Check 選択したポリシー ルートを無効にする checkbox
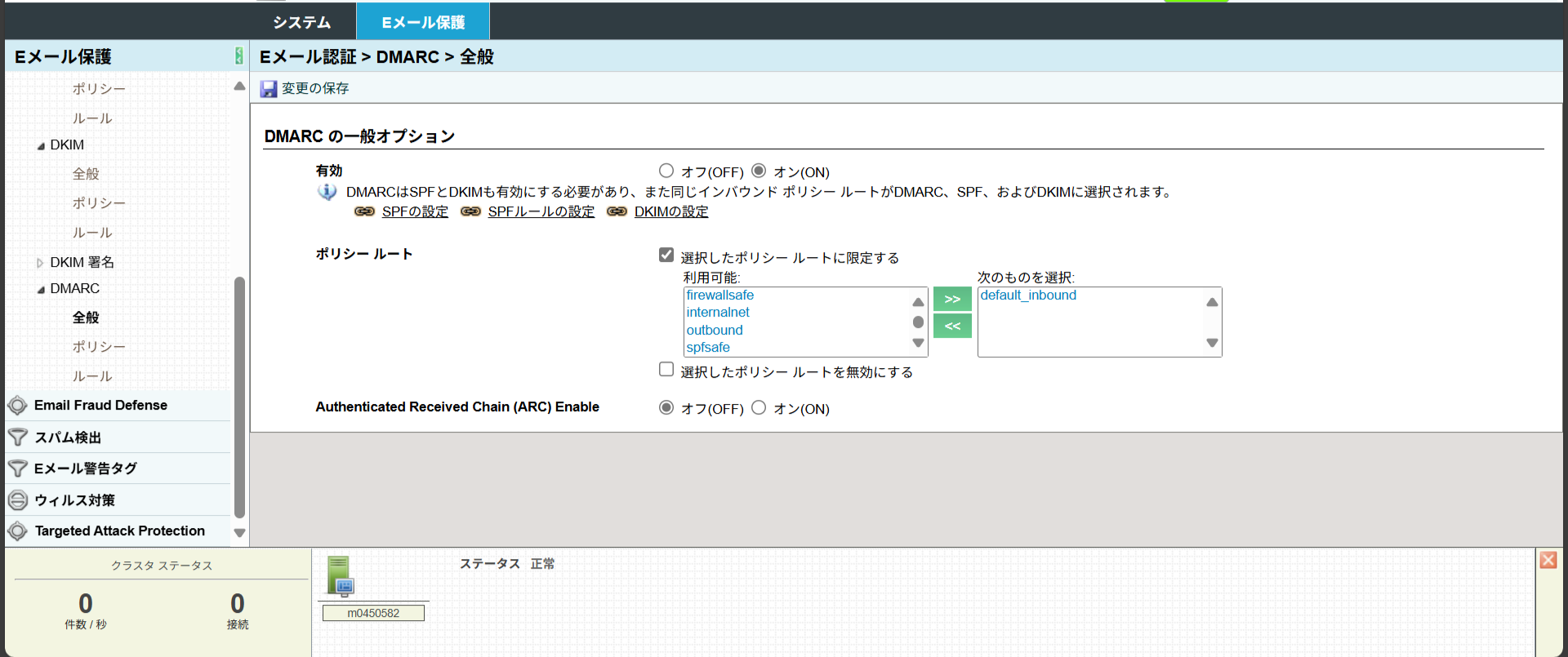 click(x=666, y=369)
